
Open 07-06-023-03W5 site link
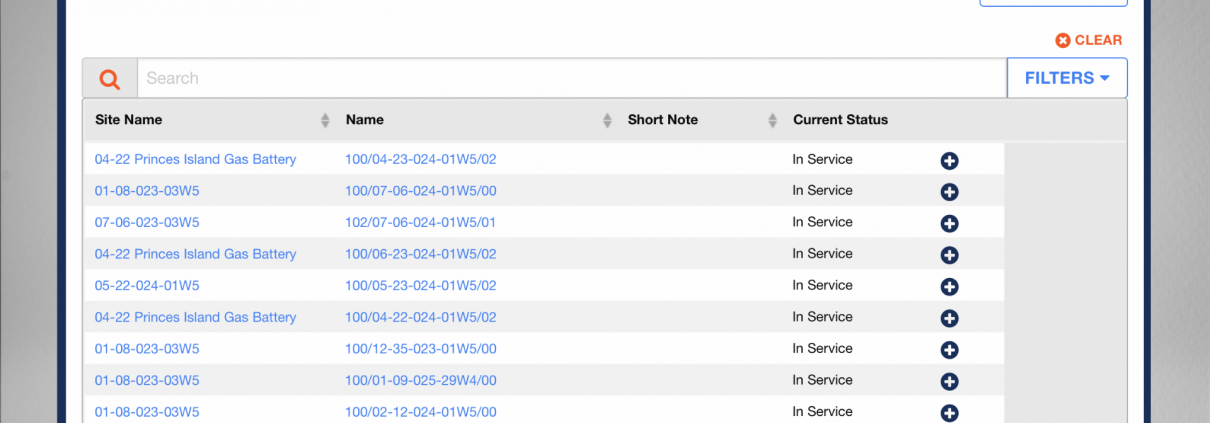147,222
